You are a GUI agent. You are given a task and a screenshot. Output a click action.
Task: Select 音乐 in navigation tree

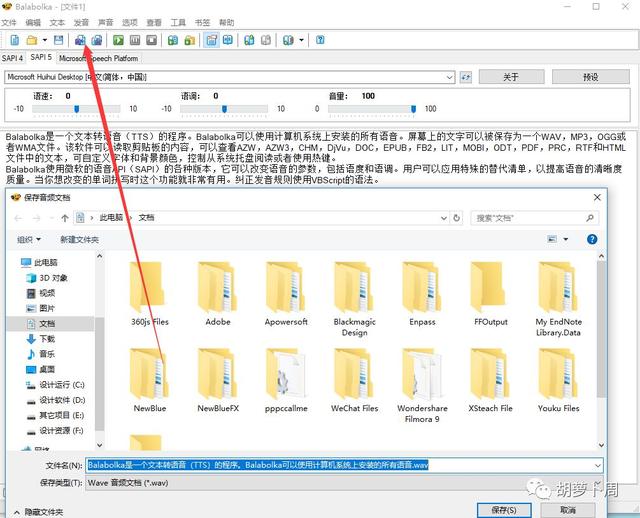[x=40, y=354]
